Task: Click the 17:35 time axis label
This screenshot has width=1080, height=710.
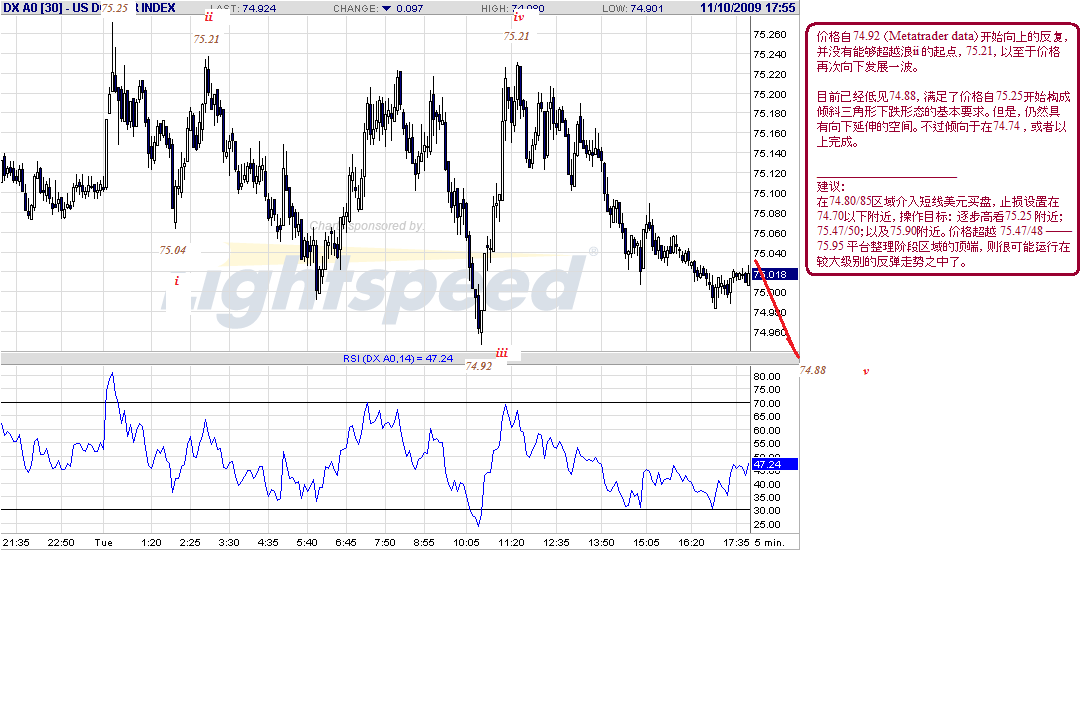Action: point(736,543)
